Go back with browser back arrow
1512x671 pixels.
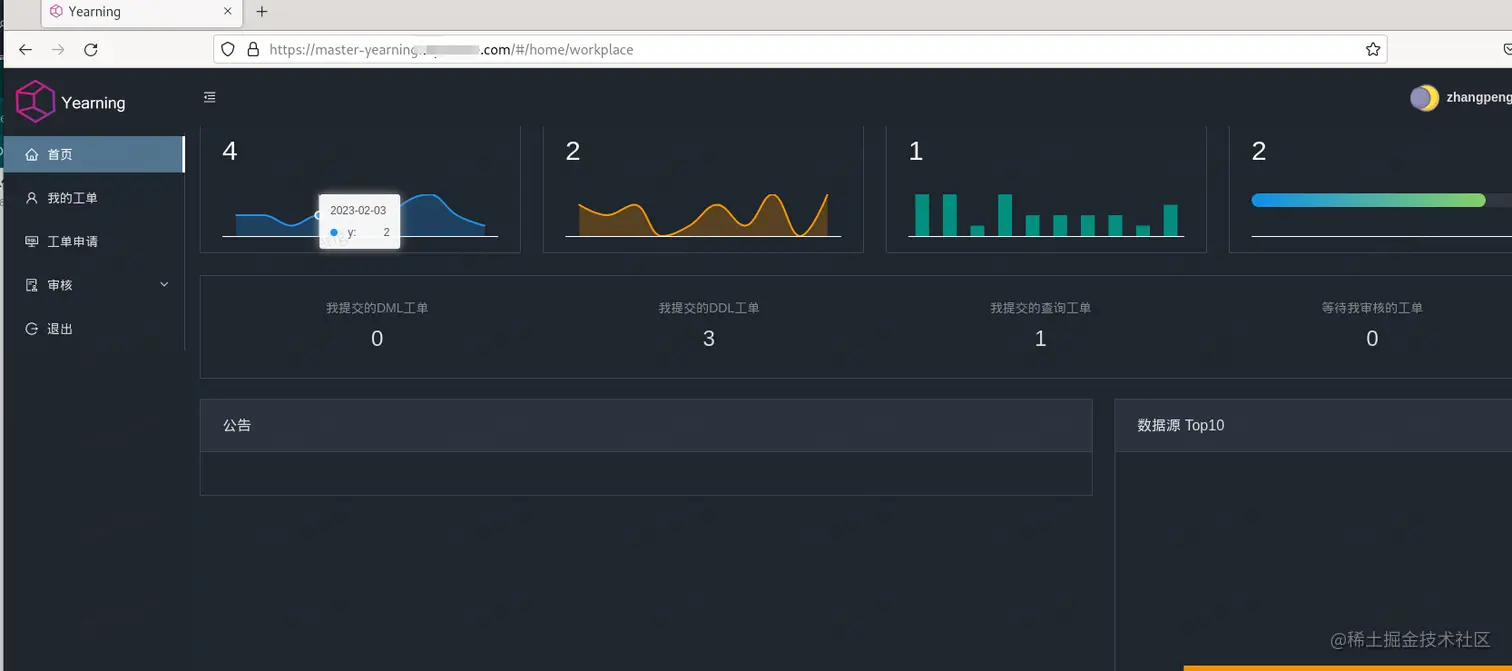coord(26,49)
